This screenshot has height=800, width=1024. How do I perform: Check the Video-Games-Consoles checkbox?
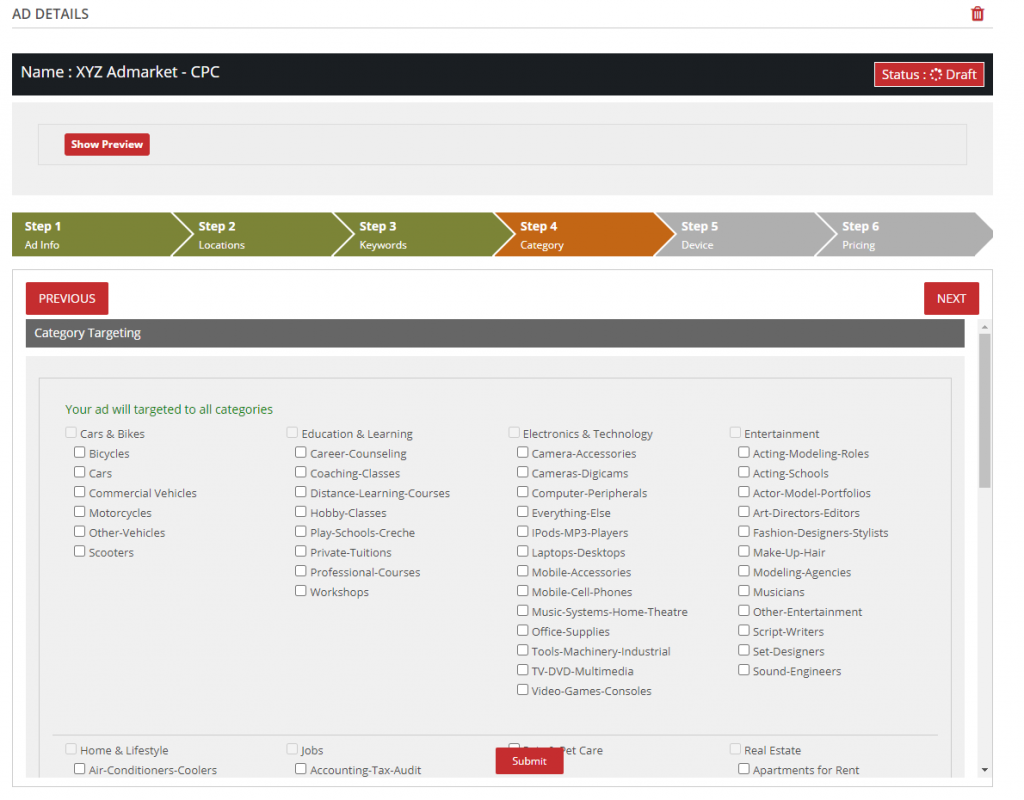coord(523,690)
